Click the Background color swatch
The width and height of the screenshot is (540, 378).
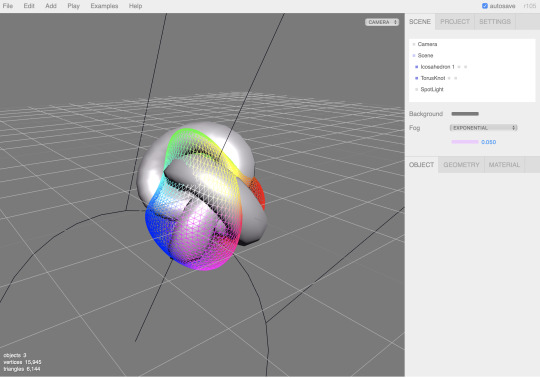click(x=465, y=114)
